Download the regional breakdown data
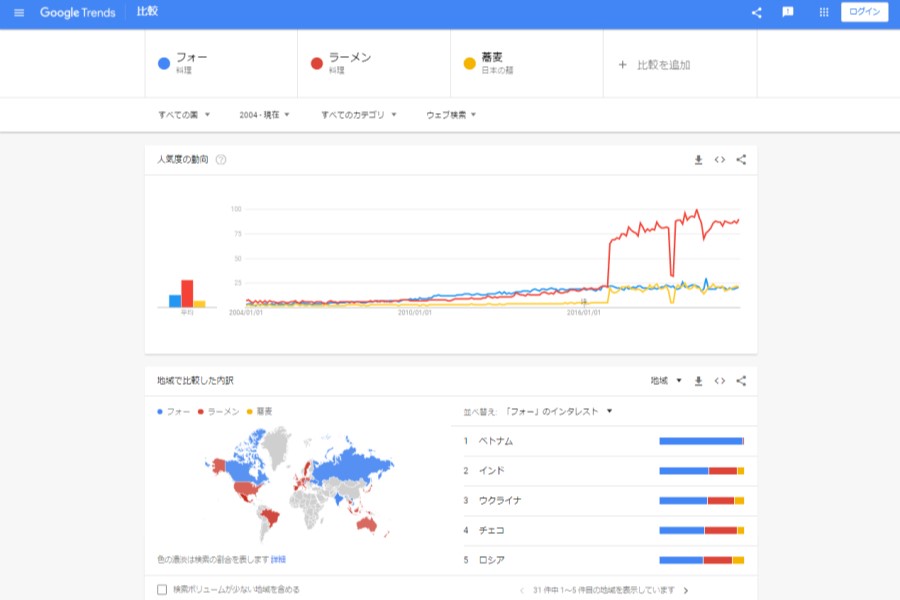The height and width of the screenshot is (600, 900). (x=699, y=381)
